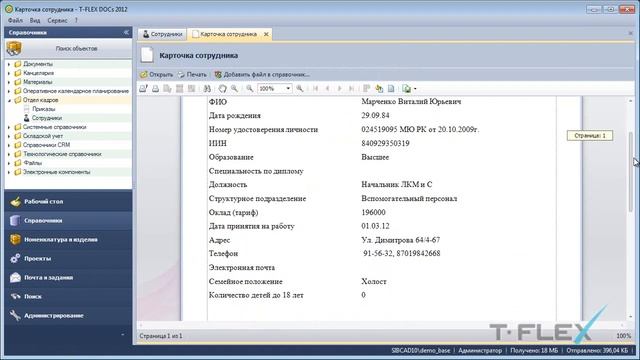
Task: Open the Файл menu
Action: 16,20
